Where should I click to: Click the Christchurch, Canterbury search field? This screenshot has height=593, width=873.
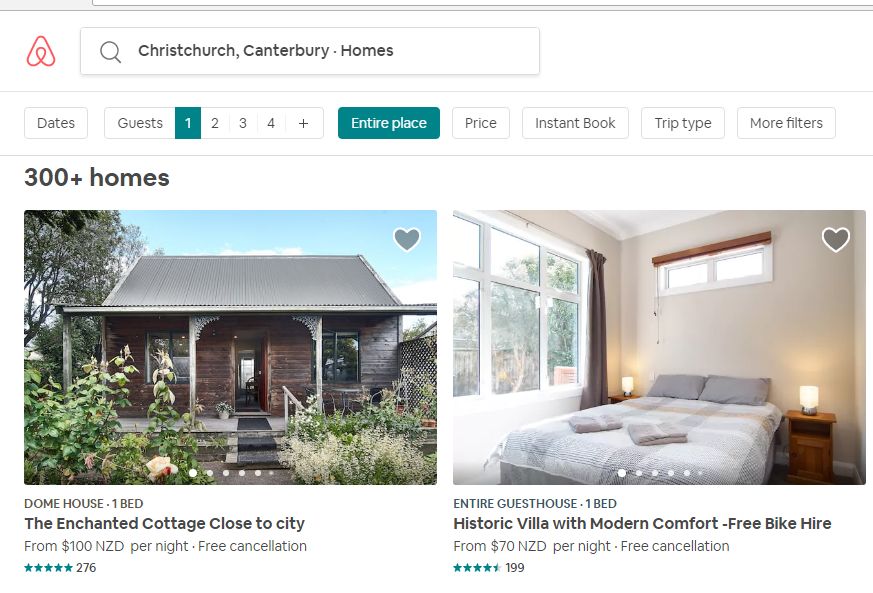coord(310,51)
